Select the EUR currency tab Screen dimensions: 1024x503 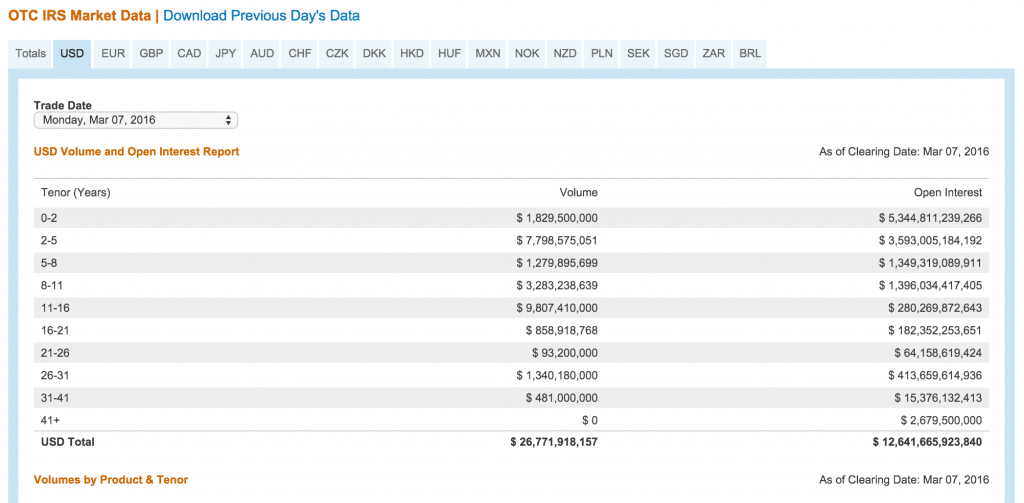[x=113, y=53]
